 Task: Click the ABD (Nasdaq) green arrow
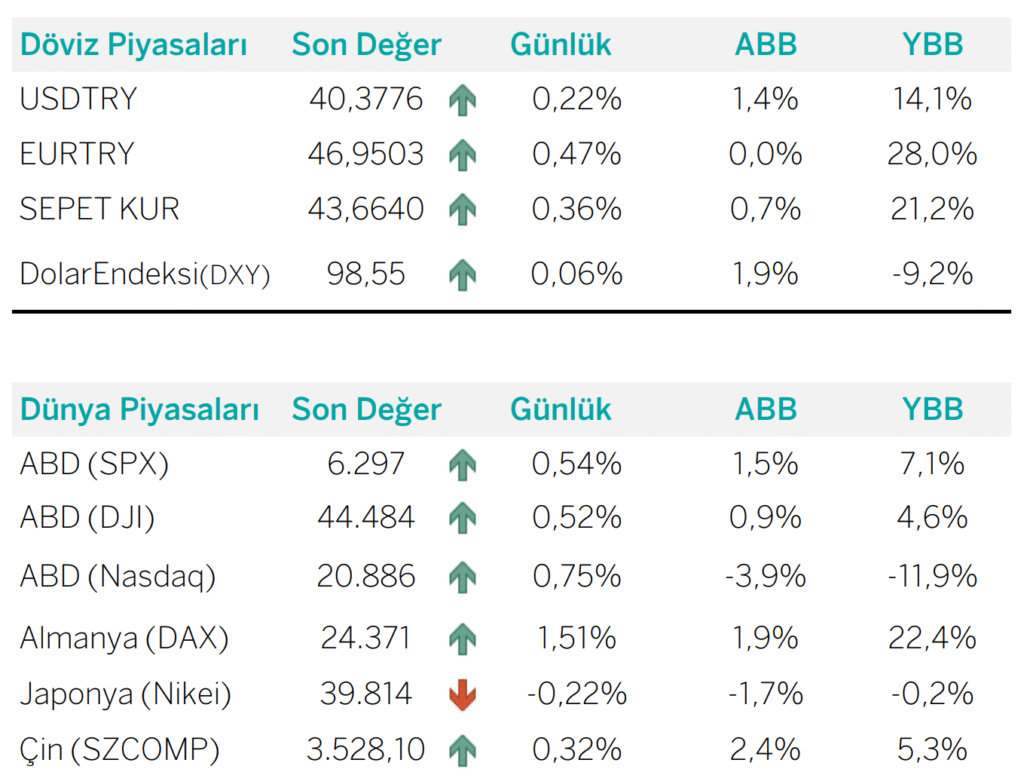pyautogui.click(x=462, y=576)
